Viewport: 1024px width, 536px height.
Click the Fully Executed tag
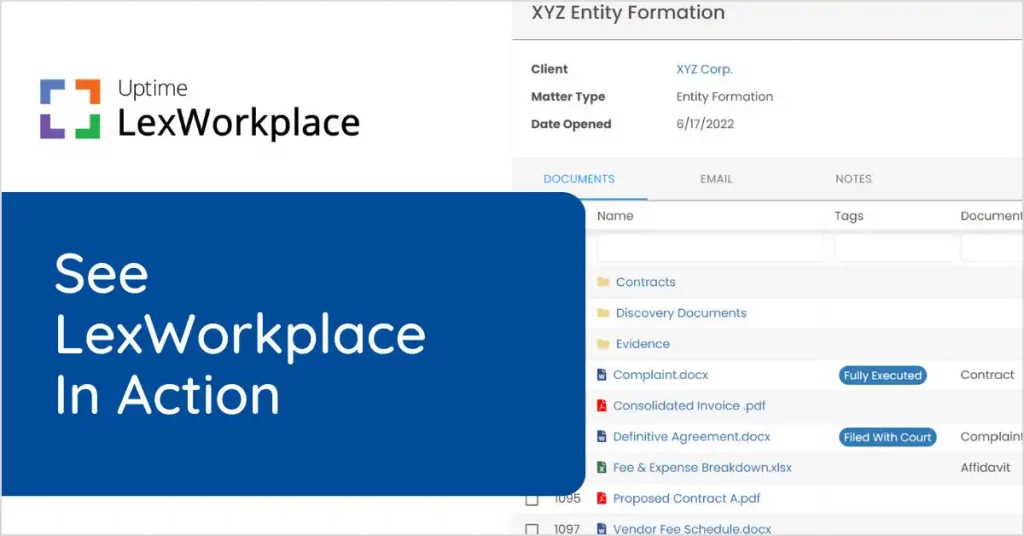[882, 375]
